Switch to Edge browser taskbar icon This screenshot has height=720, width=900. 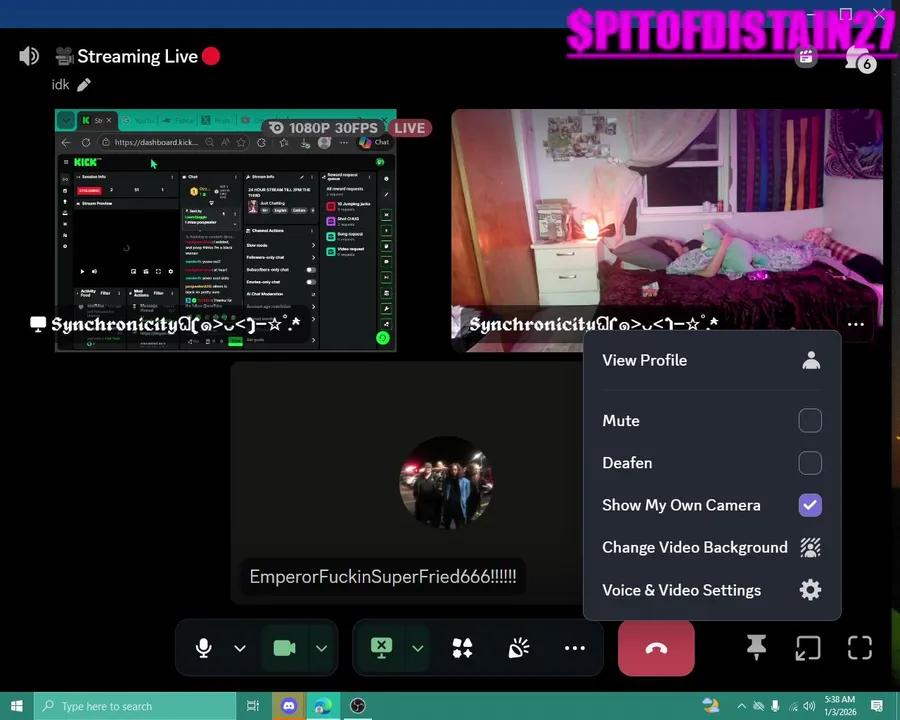coord(323,706)
